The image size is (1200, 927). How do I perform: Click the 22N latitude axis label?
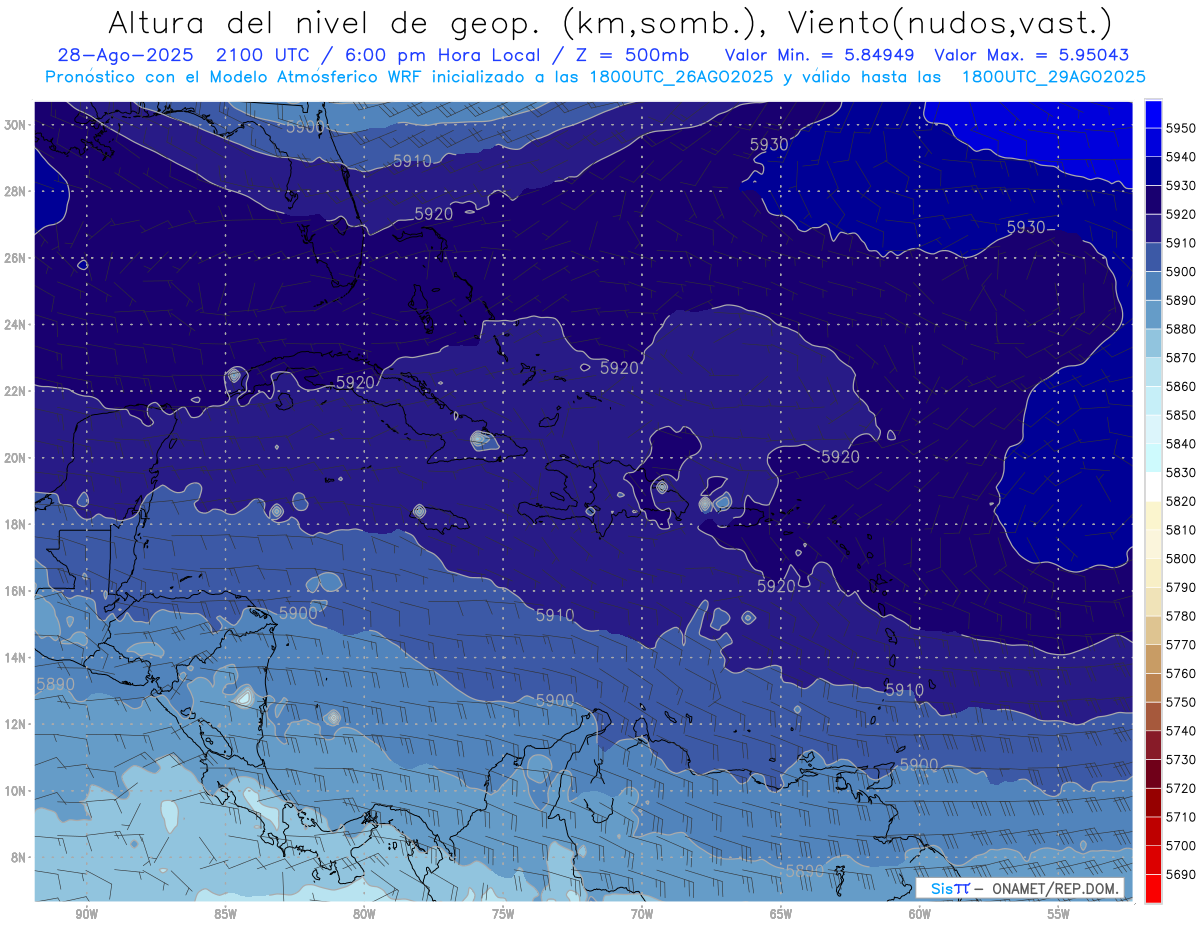click(15, 391)
